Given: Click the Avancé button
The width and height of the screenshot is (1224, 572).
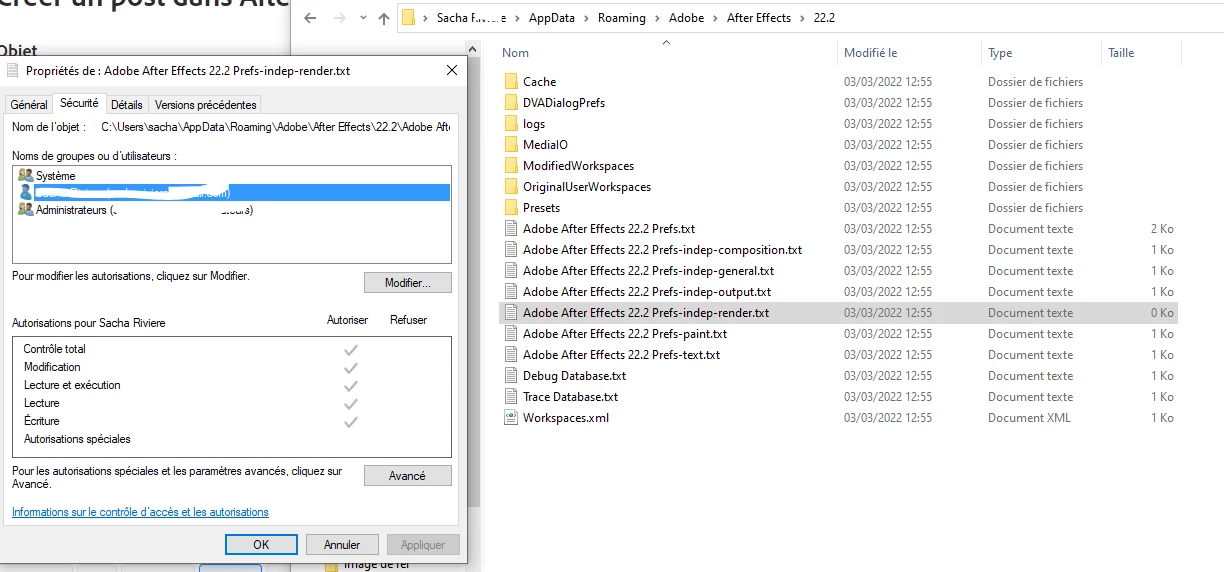Looking at the screenshot, I should pos(408,476).
